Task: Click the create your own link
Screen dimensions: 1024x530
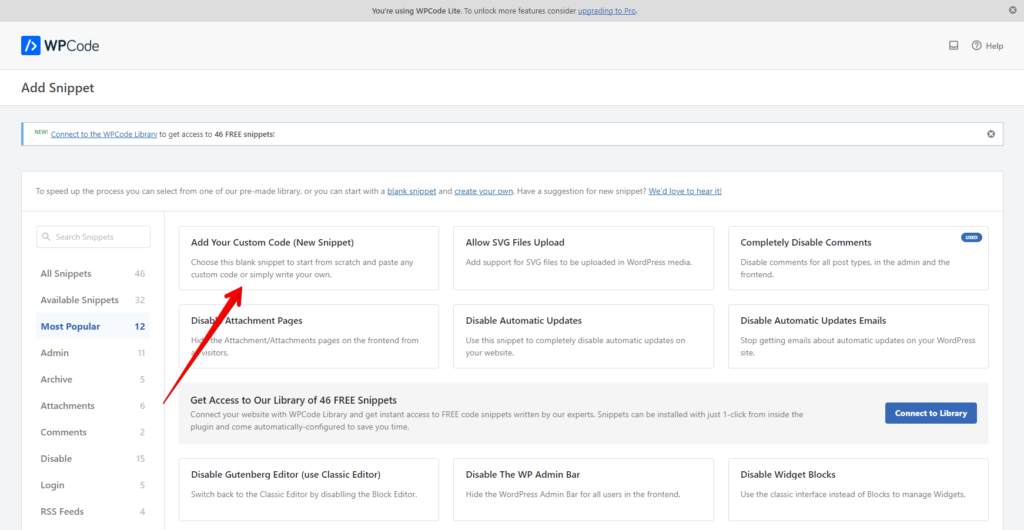Action: coord(483,191)
